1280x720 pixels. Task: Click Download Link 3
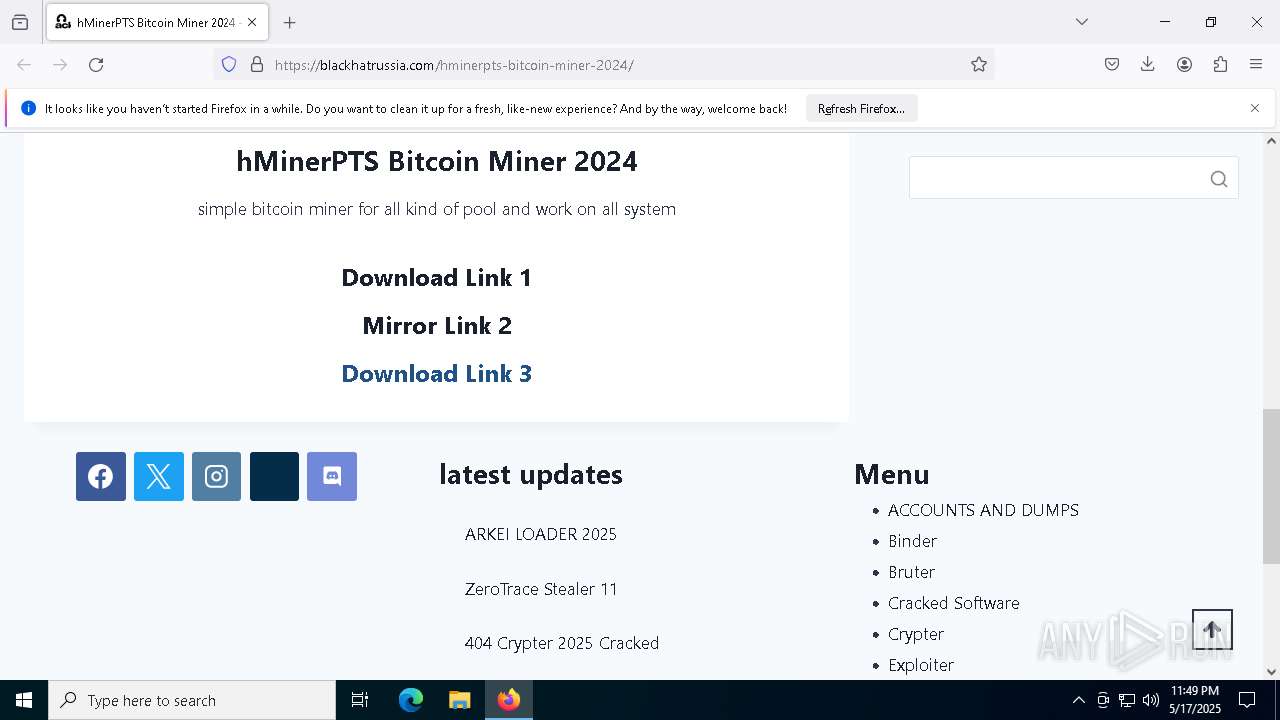coord(437,374)
